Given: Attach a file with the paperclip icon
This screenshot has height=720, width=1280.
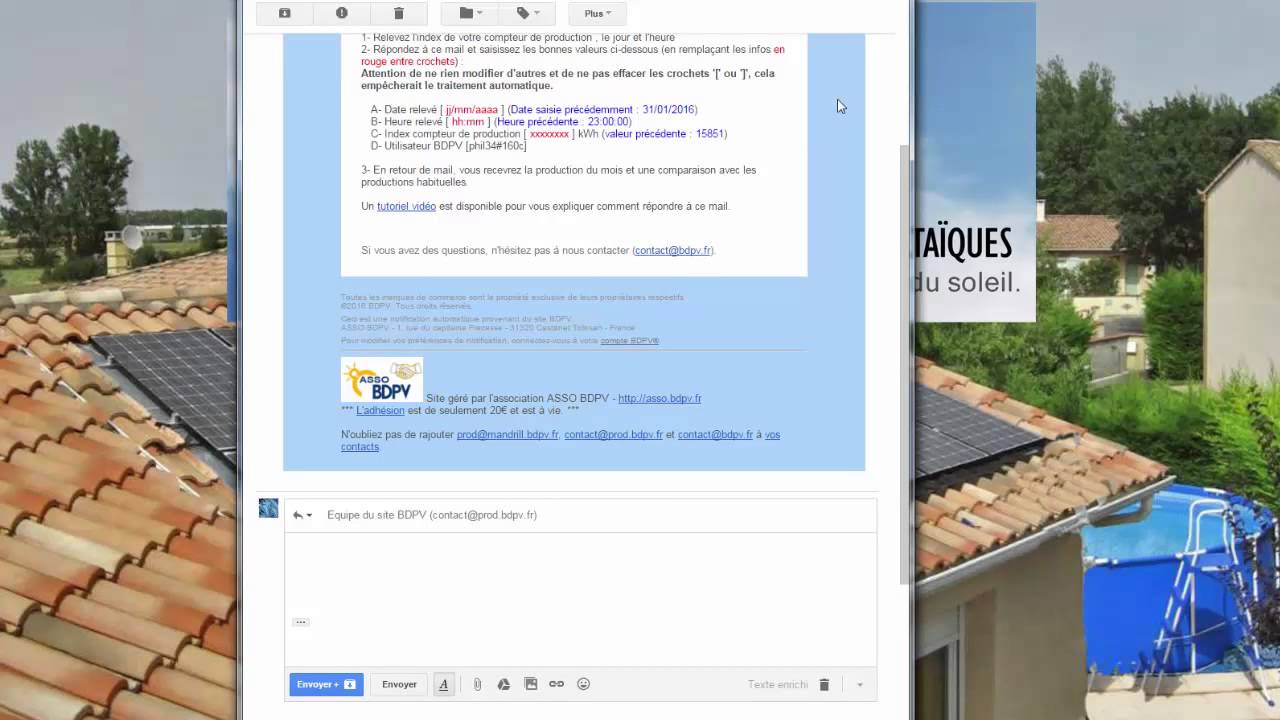Looking at the screenshot, I should click(477, 684).
